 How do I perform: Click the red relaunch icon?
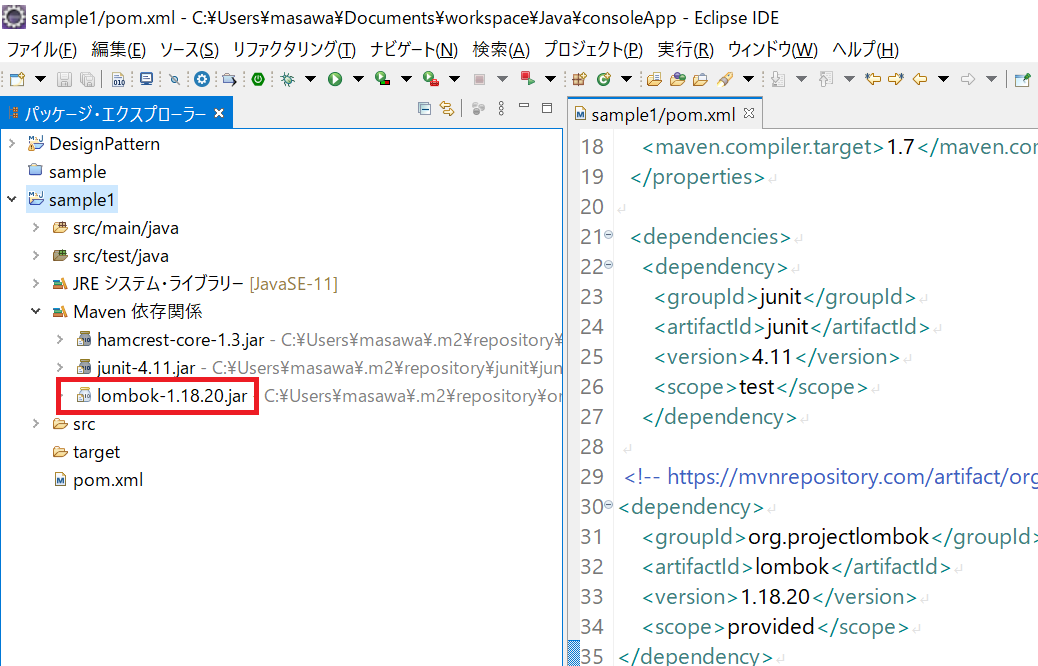[528, 79]
